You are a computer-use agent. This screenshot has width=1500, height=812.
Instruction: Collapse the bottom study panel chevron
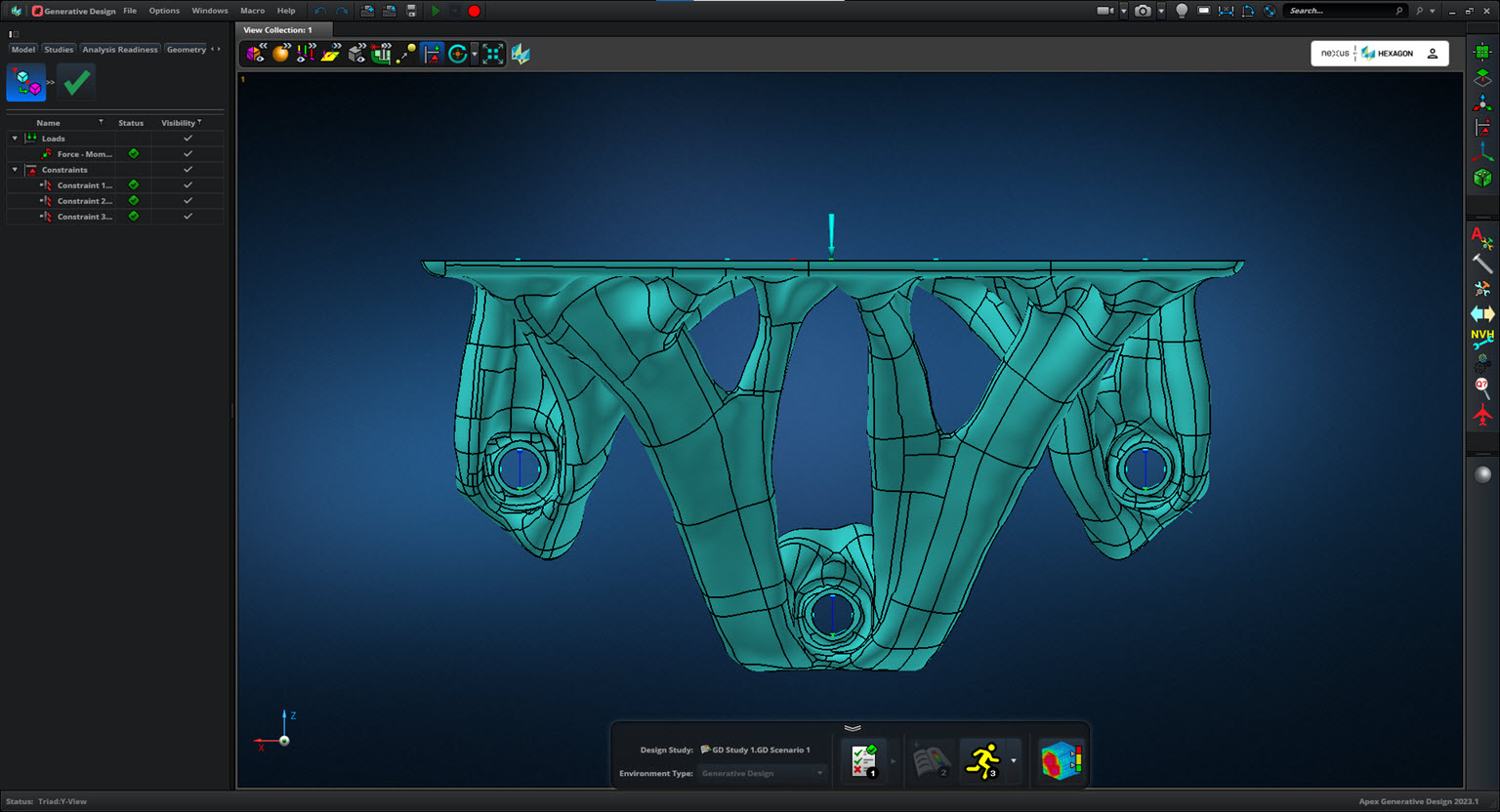point(853,728)
